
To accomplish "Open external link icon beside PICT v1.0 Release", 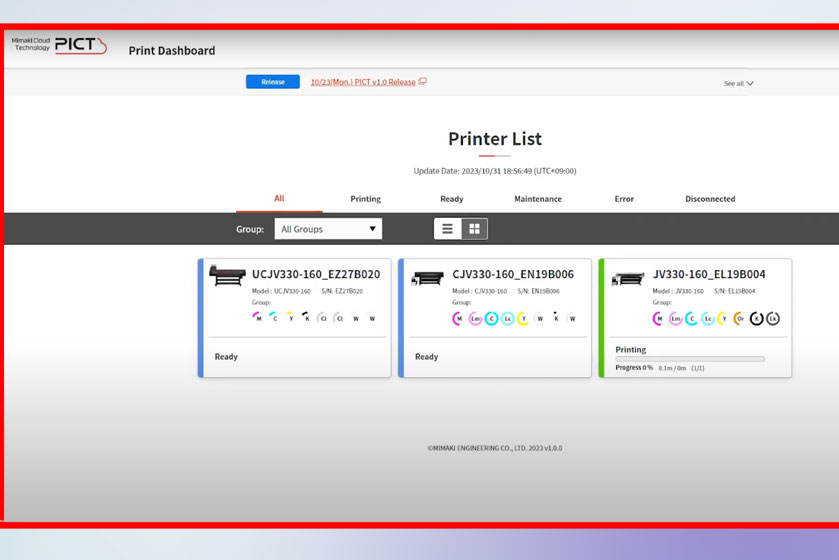I will click(x=422, y=81).
